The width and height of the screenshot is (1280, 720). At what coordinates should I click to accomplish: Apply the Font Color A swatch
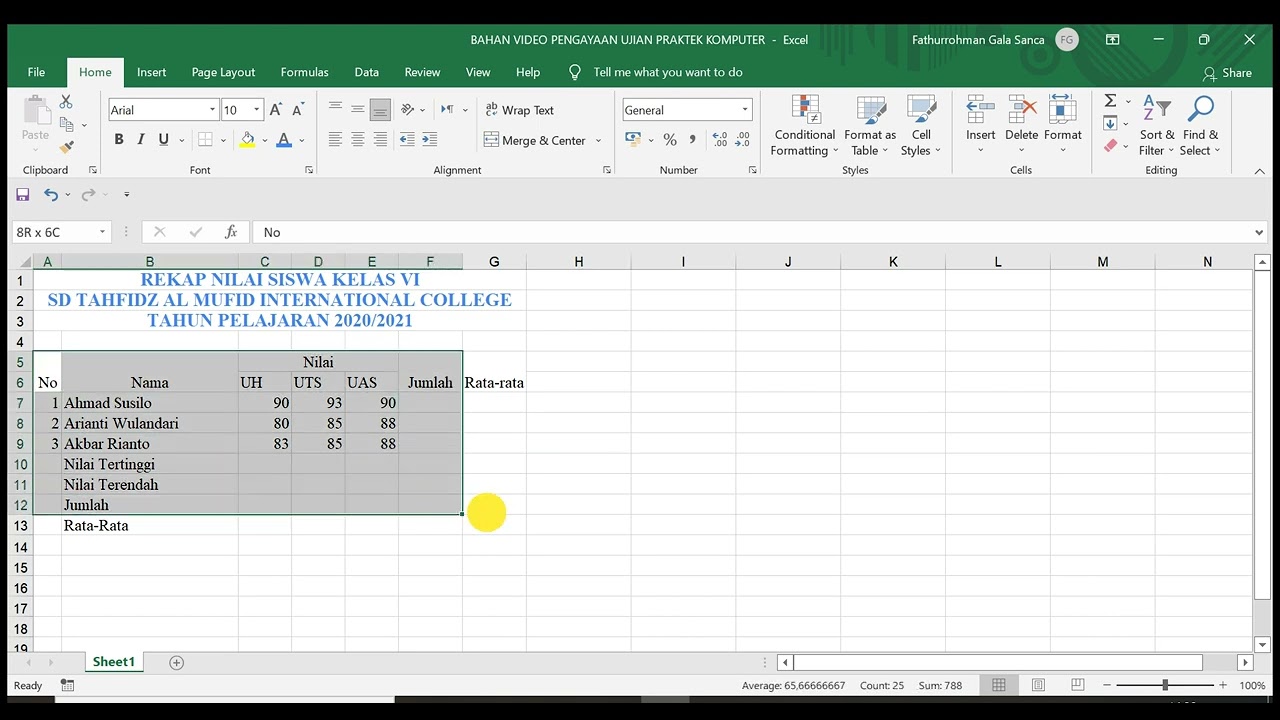tap(284, 140)
